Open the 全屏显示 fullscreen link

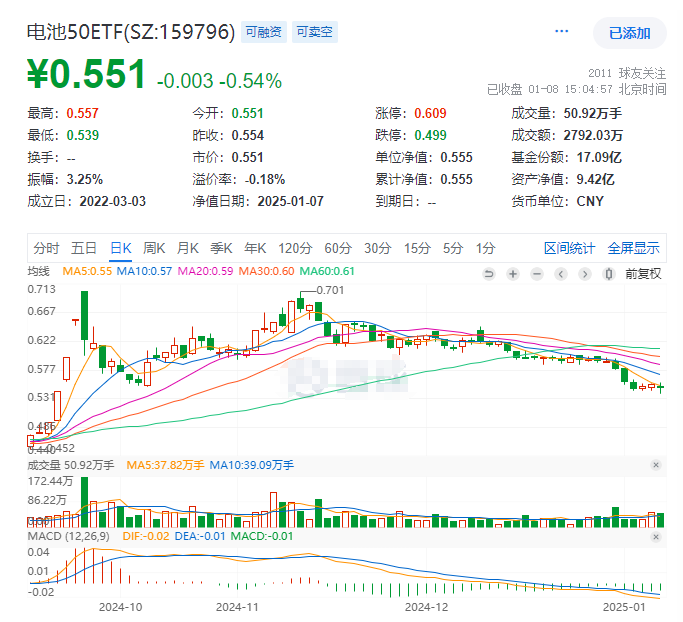coord(633,248)
